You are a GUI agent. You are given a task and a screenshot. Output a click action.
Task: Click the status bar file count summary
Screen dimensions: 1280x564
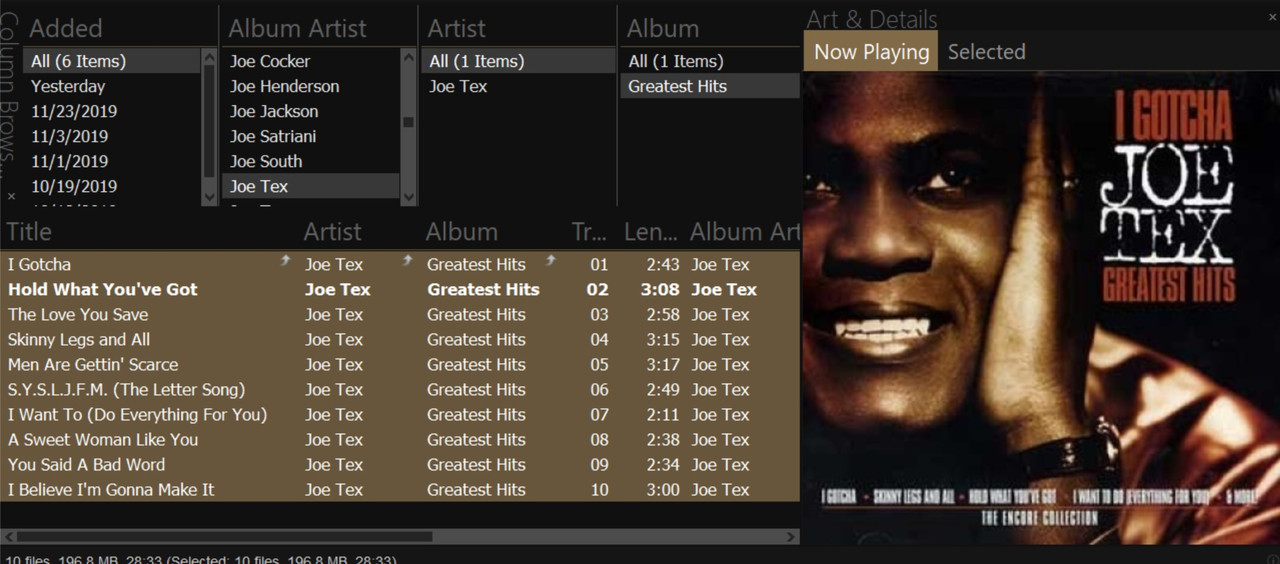click(200, 560)
